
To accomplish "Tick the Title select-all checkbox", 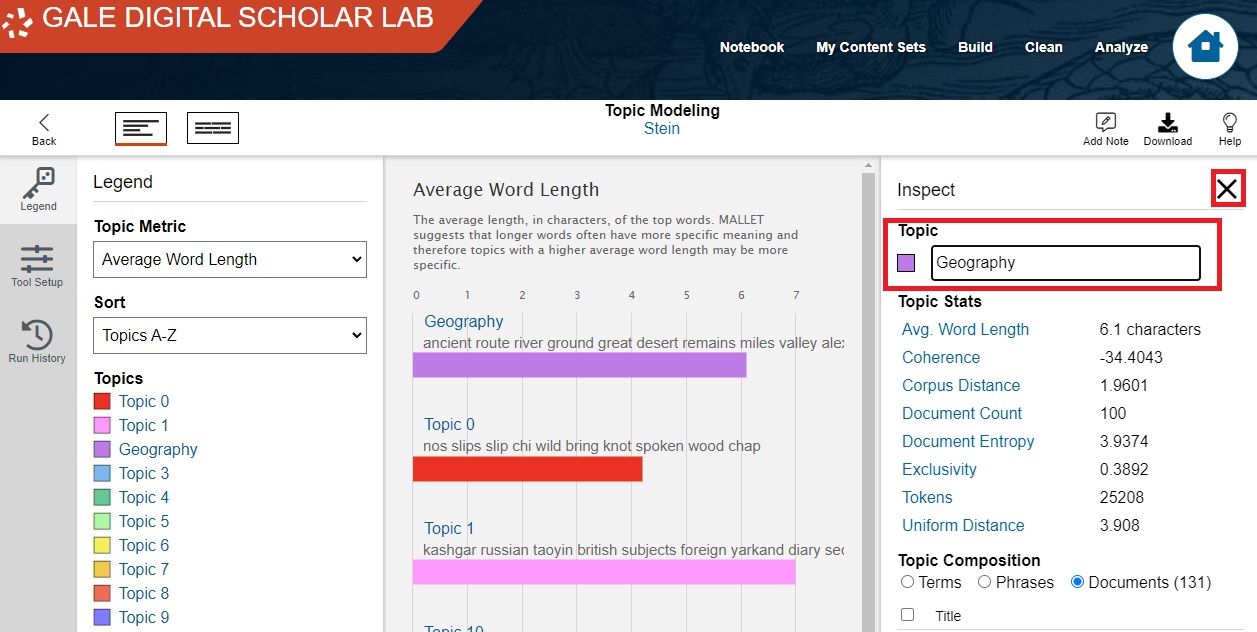I will (907, 615).
